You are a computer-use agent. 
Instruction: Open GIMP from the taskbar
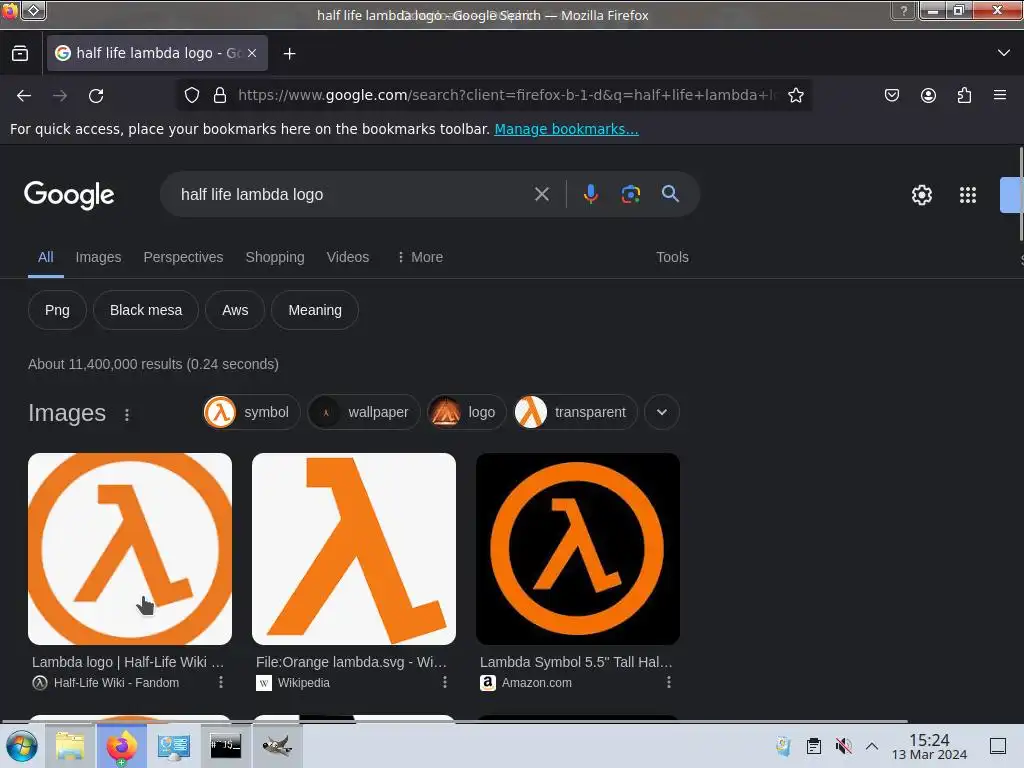click(277, 746)
